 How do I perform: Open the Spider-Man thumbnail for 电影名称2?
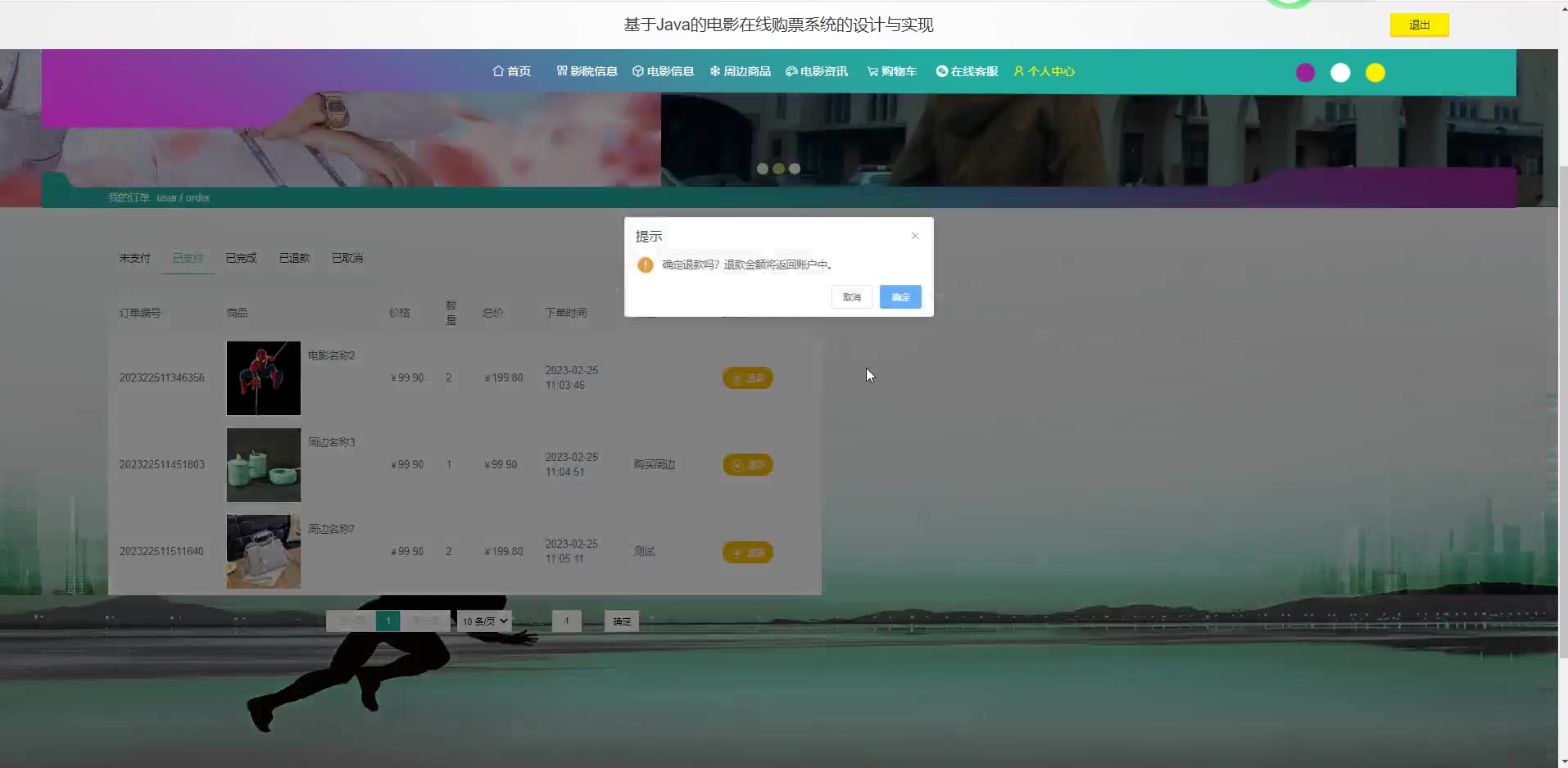[x=264, y=378]
